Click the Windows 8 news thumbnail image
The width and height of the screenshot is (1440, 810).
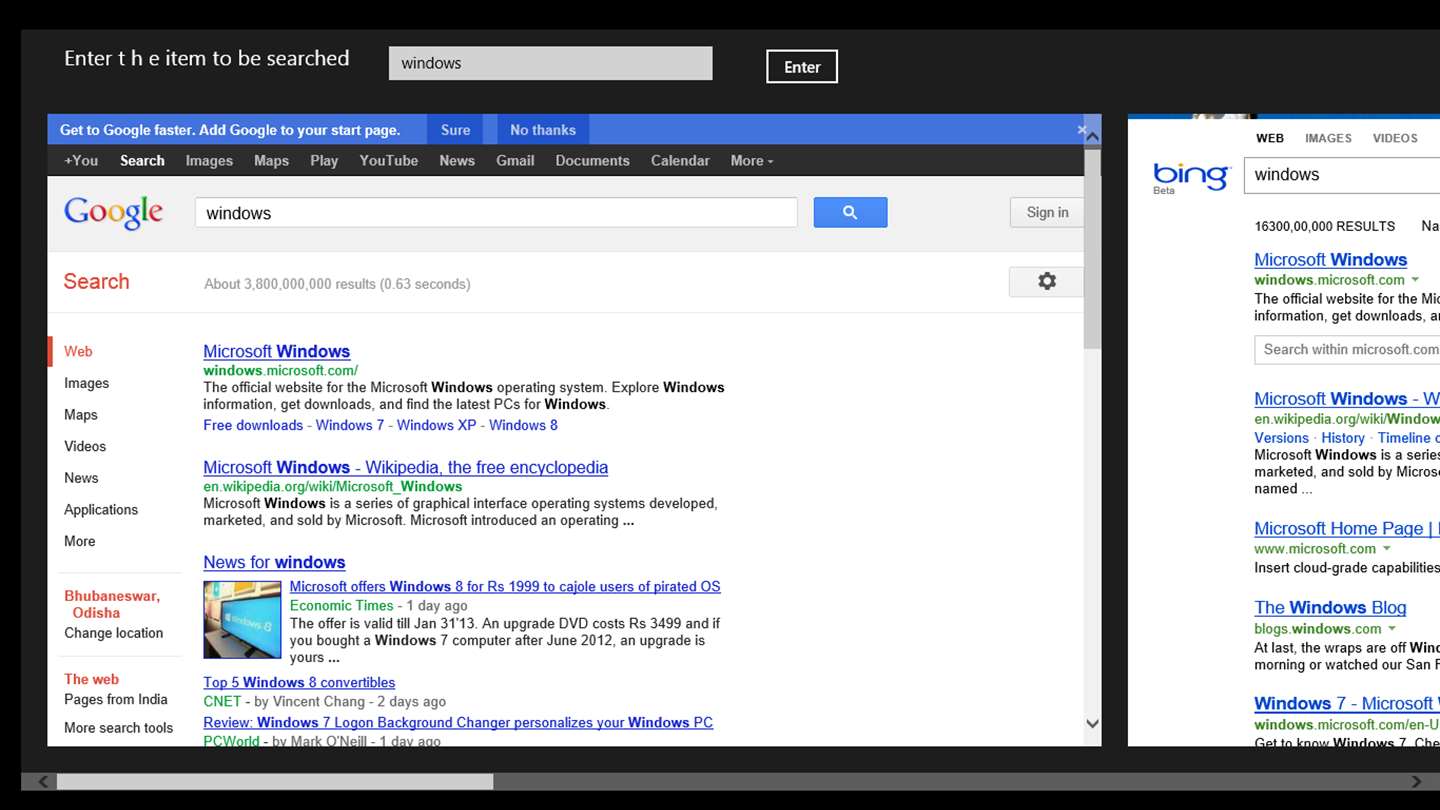pos(242,620)
